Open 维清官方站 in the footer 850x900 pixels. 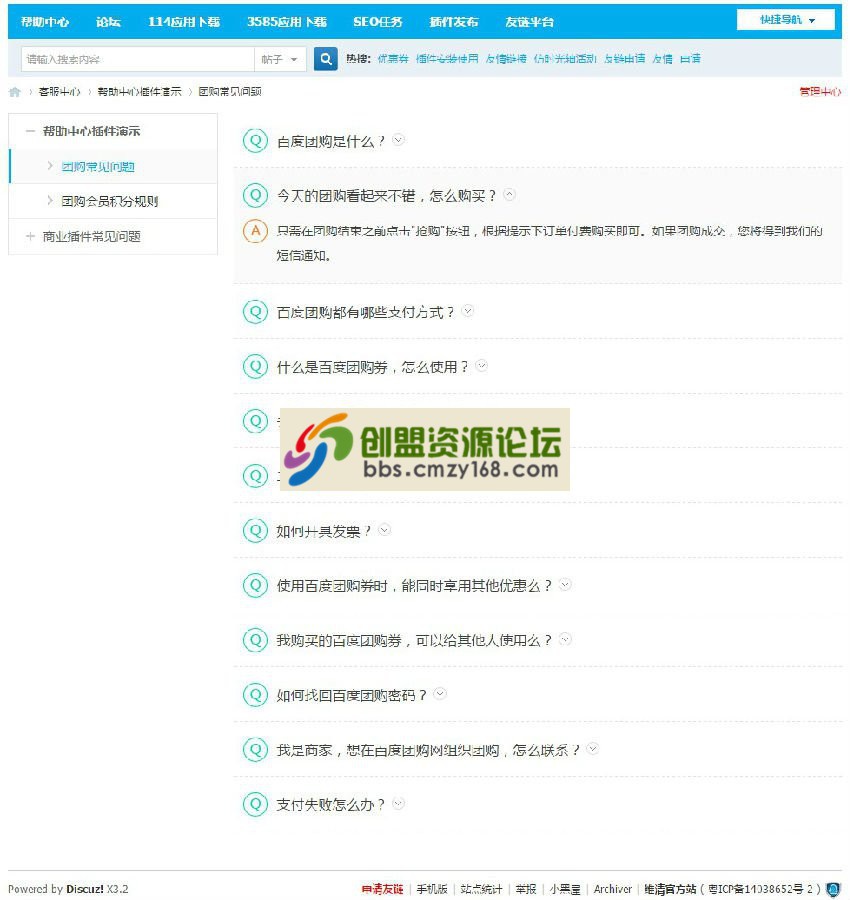coord(670,889)
